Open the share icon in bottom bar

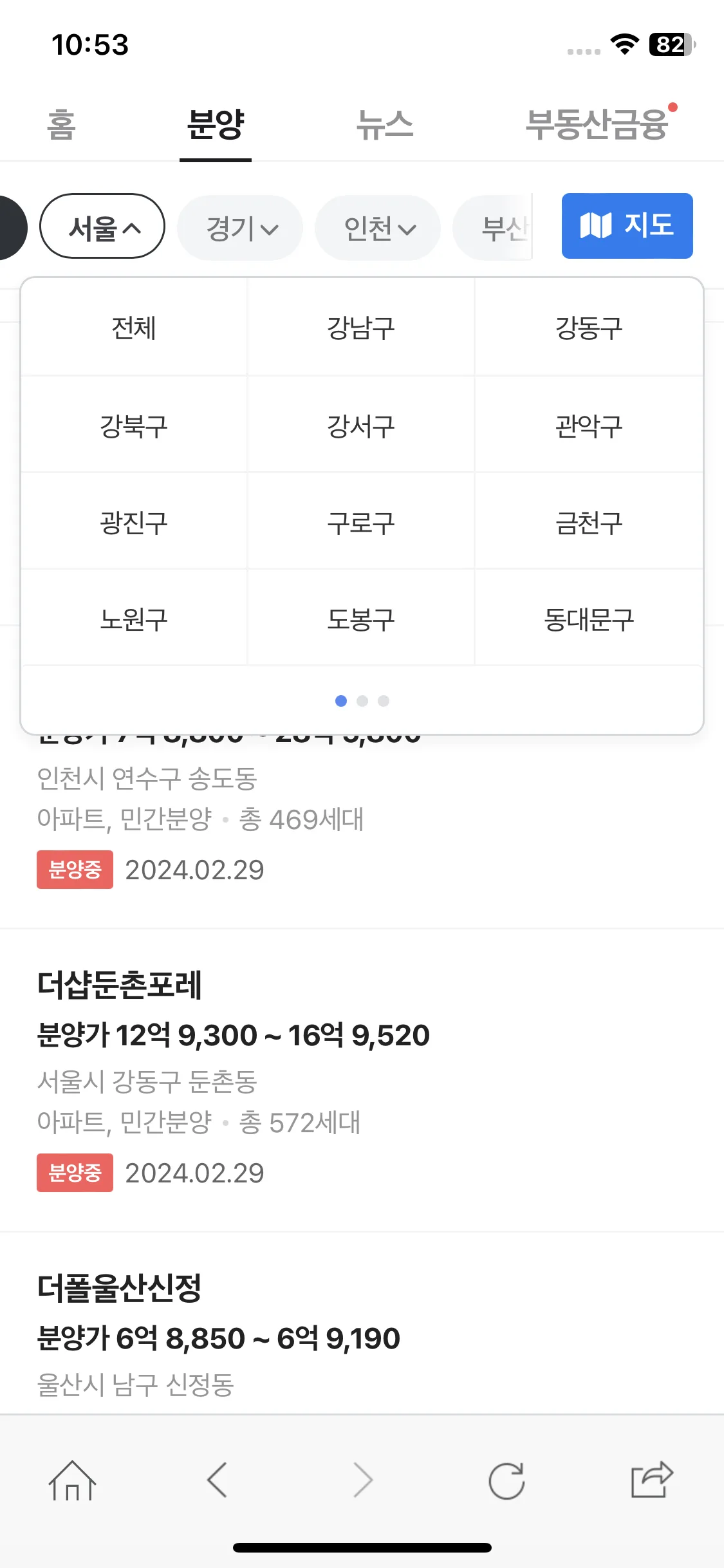point(651,1479)
